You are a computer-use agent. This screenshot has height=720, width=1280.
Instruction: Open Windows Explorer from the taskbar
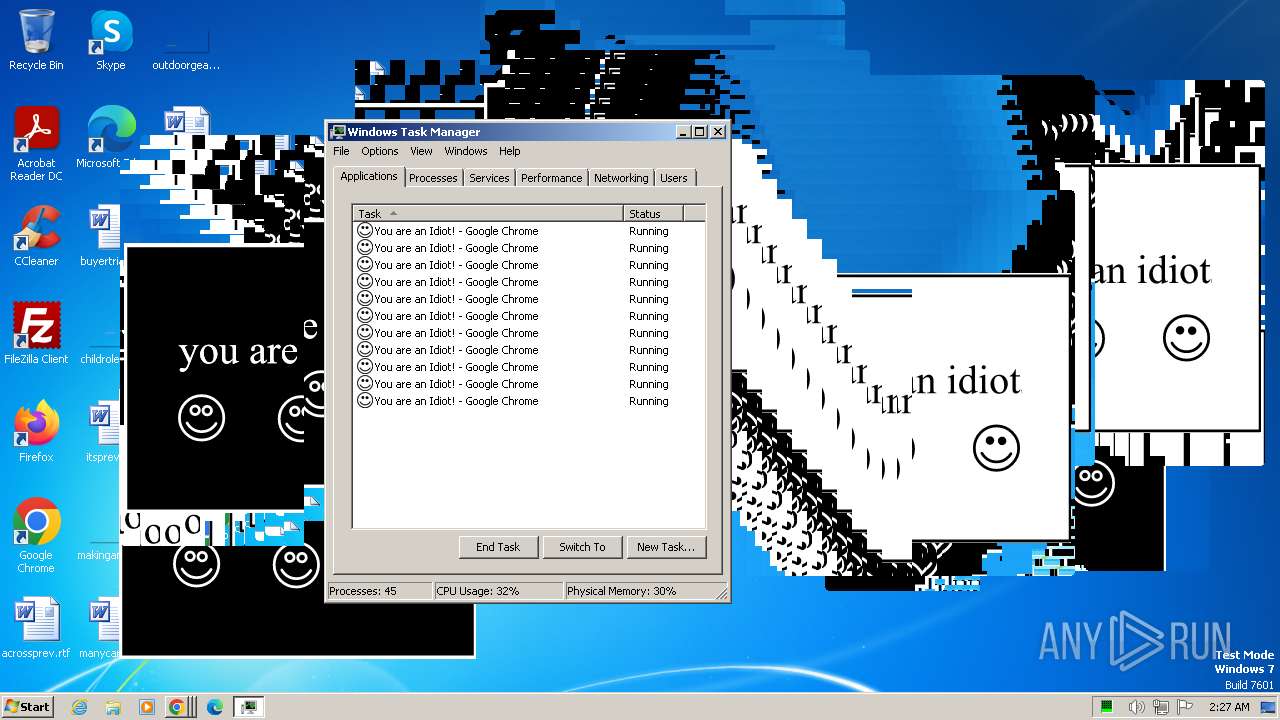pos(113,707)
